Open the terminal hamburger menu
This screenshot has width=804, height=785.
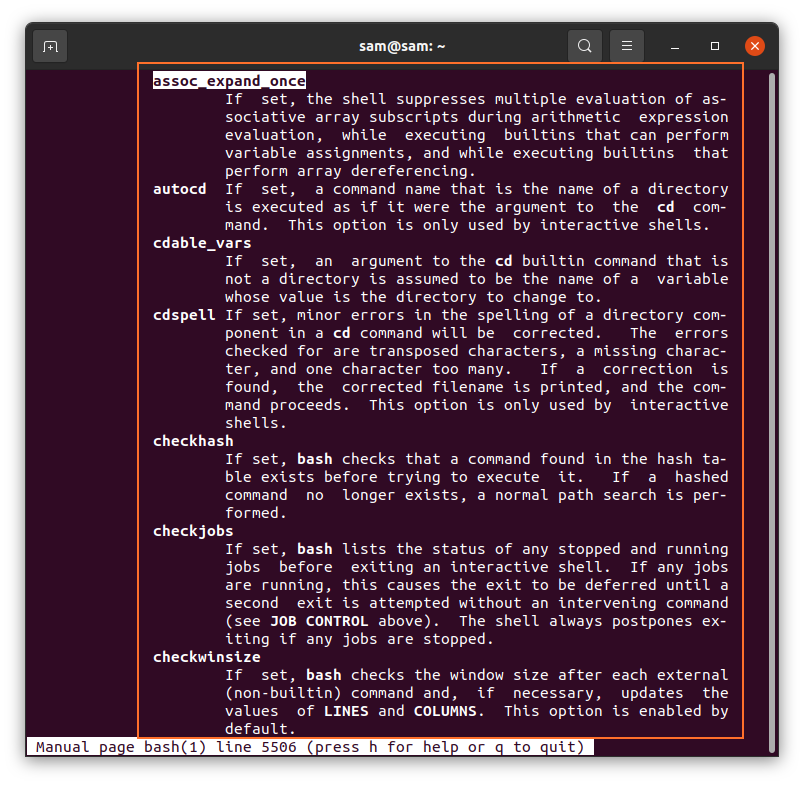click(x=627, y=46)
